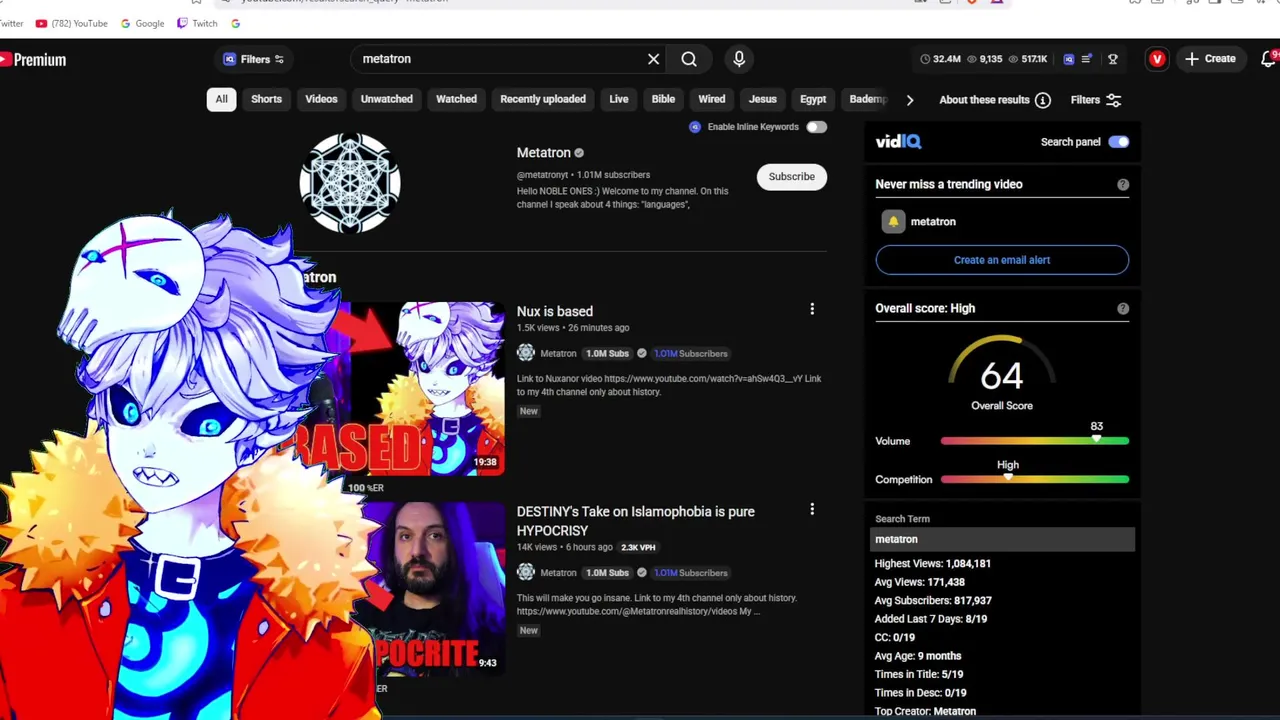Click help icon for Never miss a trending video
The width and height of the screenshot is (1280, 720).
(1123, 184)
